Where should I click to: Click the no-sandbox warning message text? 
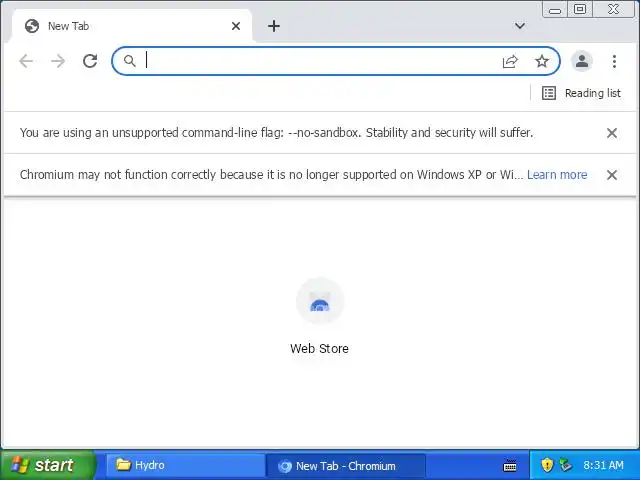pyautogui.click(x=276, y=133)
